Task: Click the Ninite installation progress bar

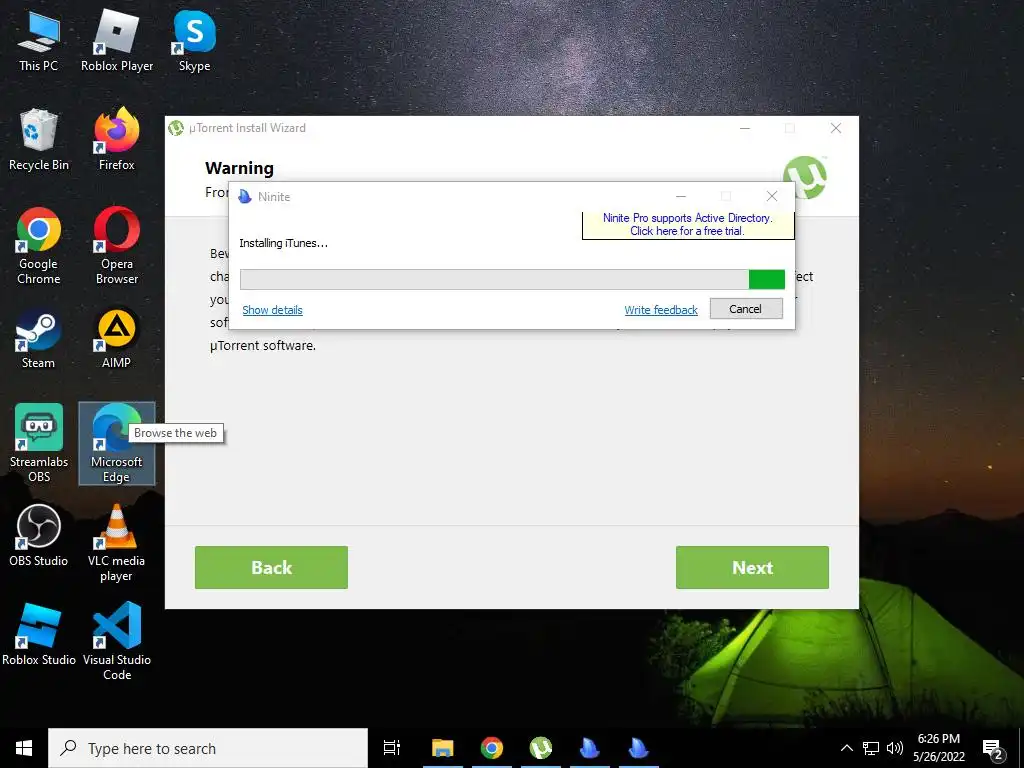Action: (x=513, y=279)
